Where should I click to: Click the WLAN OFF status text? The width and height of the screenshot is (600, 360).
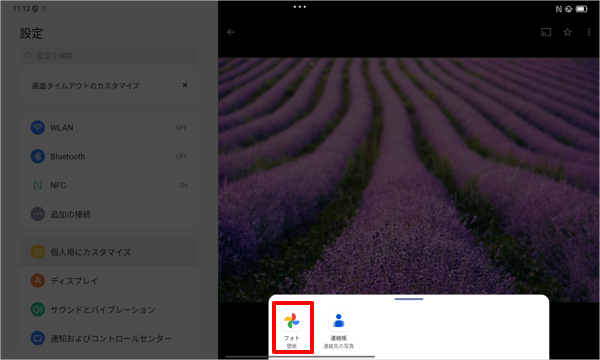click(x=181, y=128)
